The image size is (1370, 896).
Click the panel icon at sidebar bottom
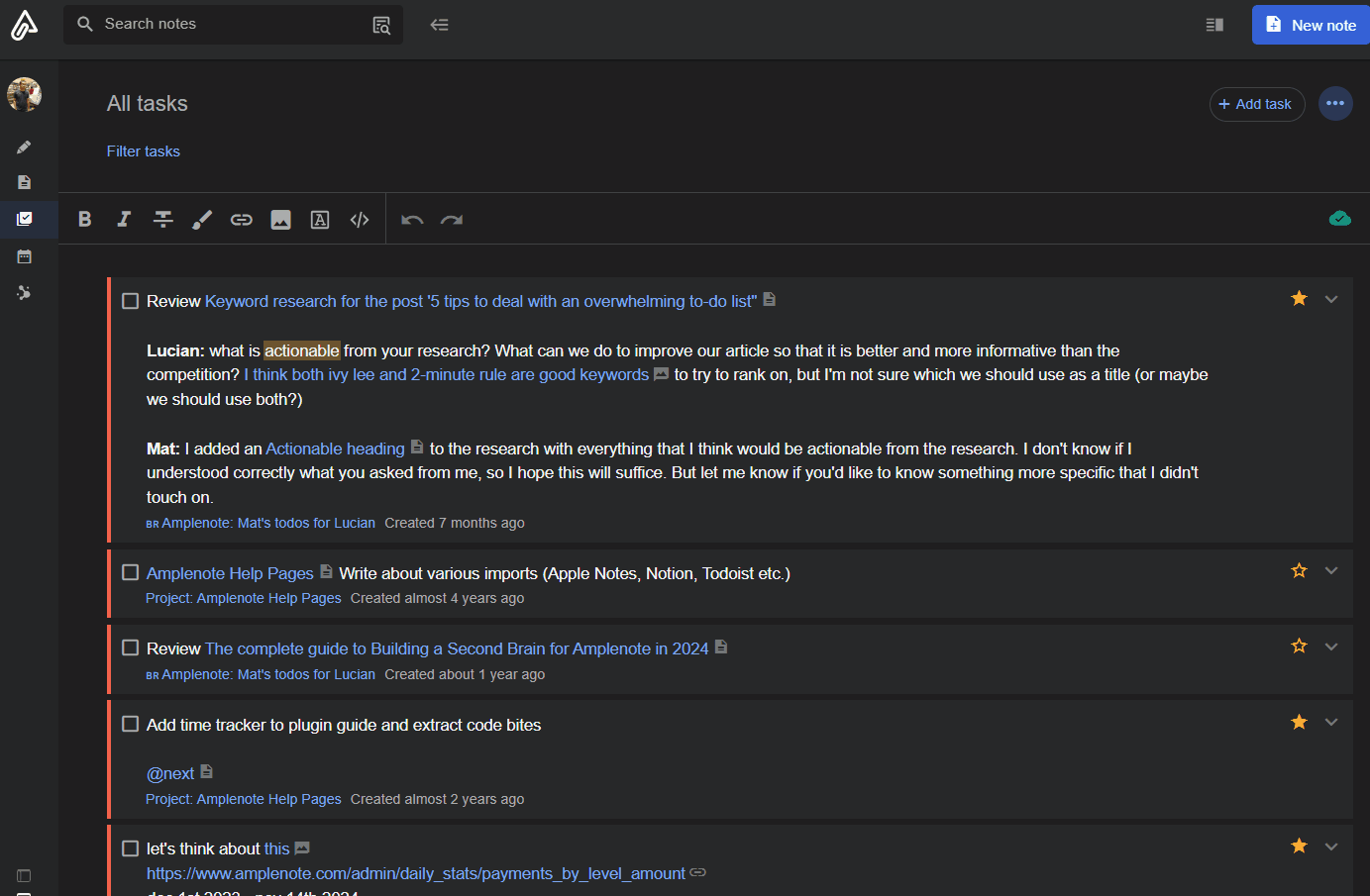[24, 876]
